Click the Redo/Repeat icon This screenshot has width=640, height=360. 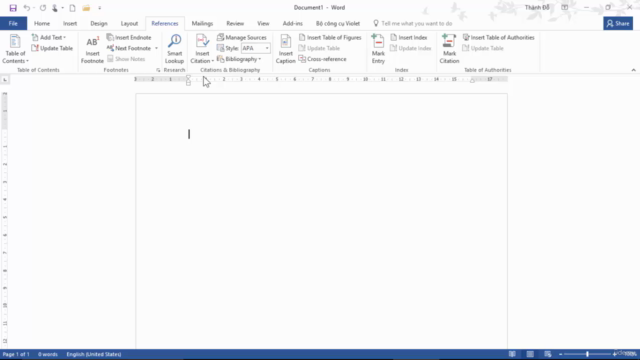pyautogui.click(x=43, y=8)
